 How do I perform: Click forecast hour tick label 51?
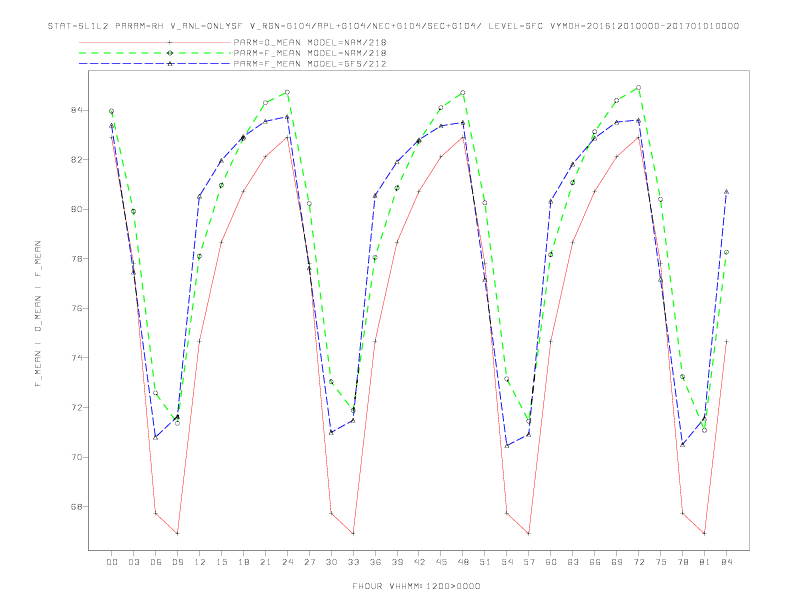click(x=485, y=562)
